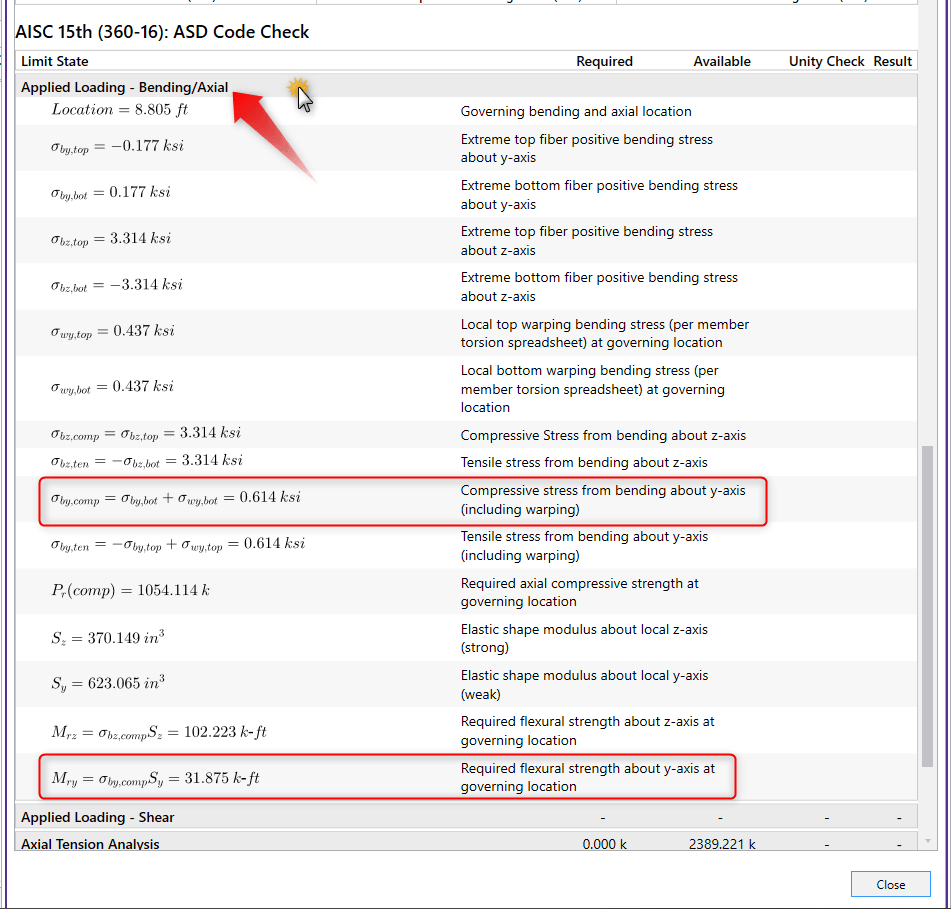Select the Location = 8.805 ft row

[119, 110]
